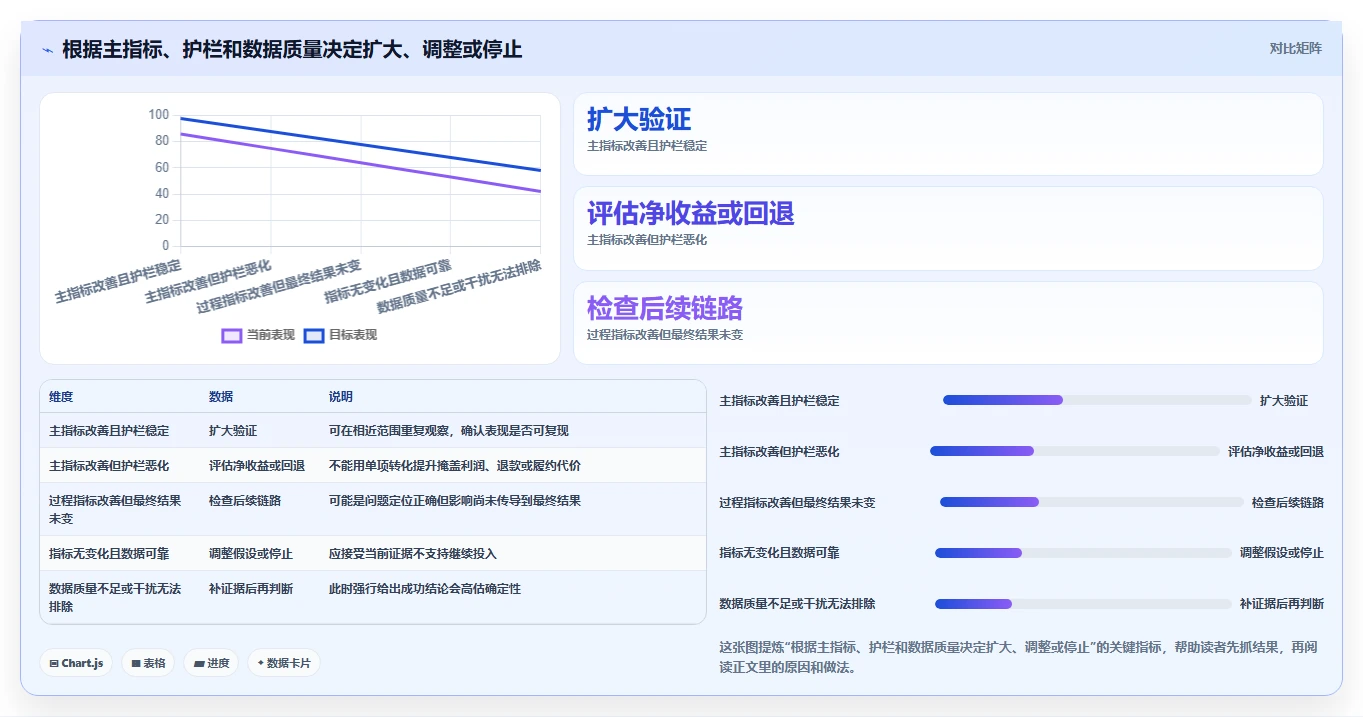Viewport: 1363px width, 717px height.
Task: Click the progress bar for 主指标改善但护栏恶化
Action: (1075, 451)
